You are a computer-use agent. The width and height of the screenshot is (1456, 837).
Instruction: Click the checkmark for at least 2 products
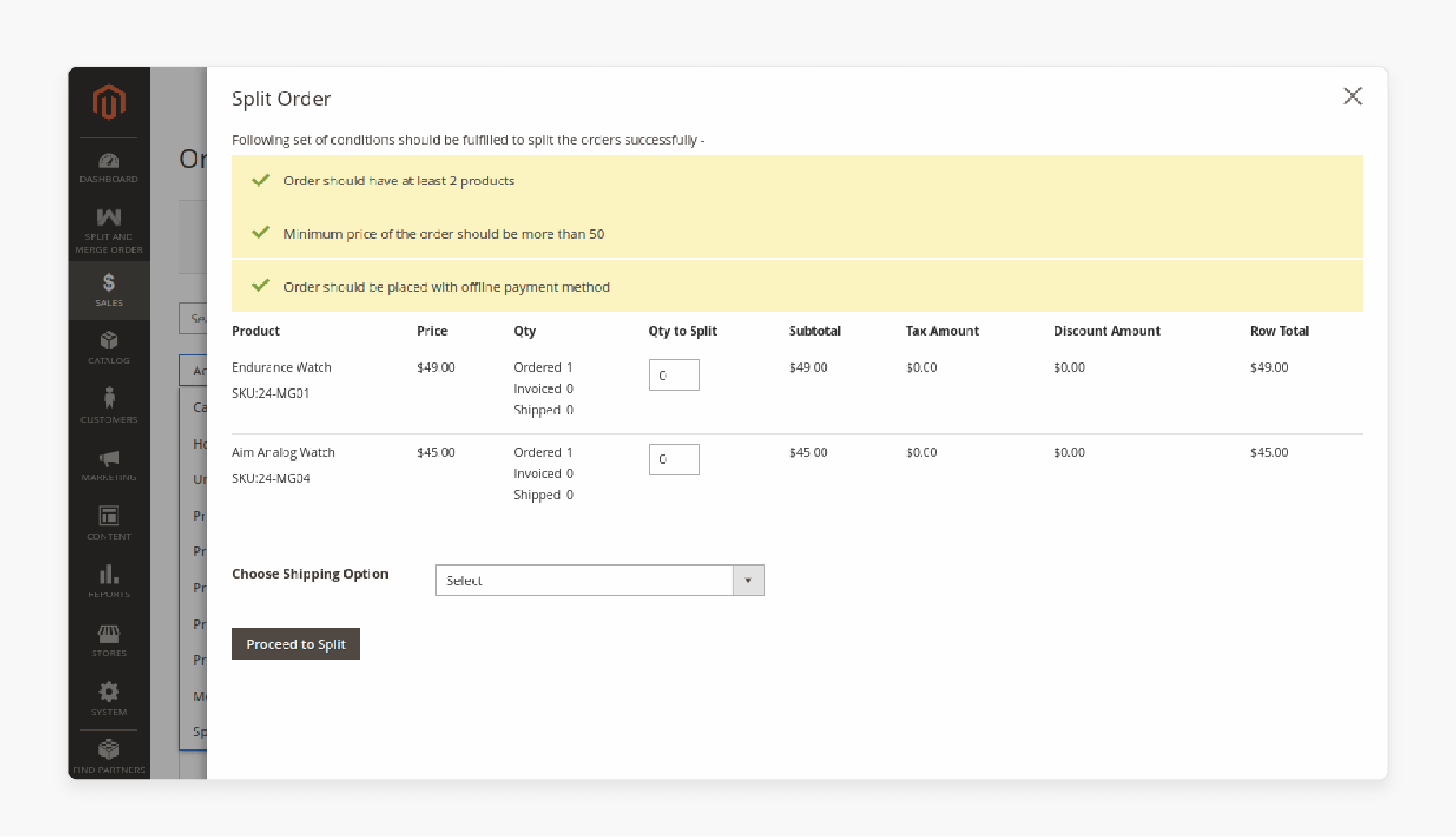(261, 180)
